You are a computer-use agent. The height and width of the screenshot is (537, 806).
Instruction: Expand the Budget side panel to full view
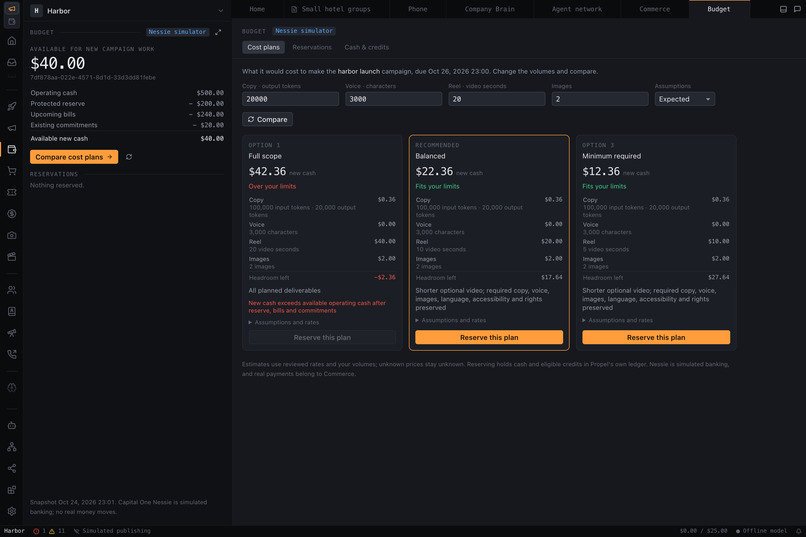[218, 32]
